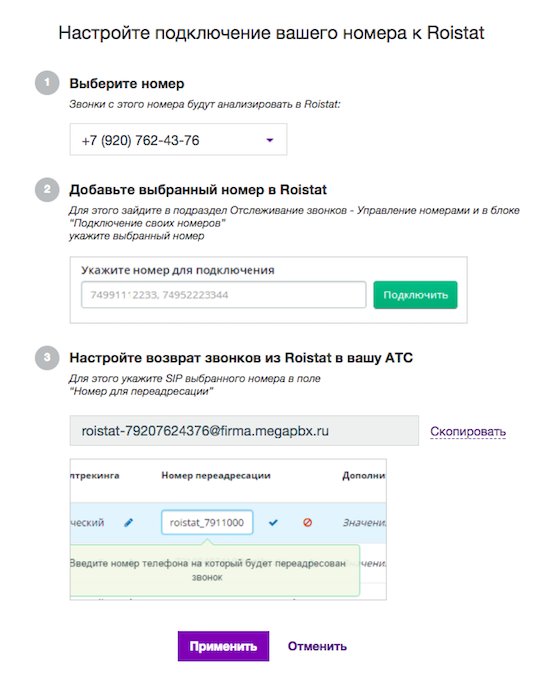Click the 'Номер переадресации' column header
The image size is (539, 676).
tap(216, 476)
